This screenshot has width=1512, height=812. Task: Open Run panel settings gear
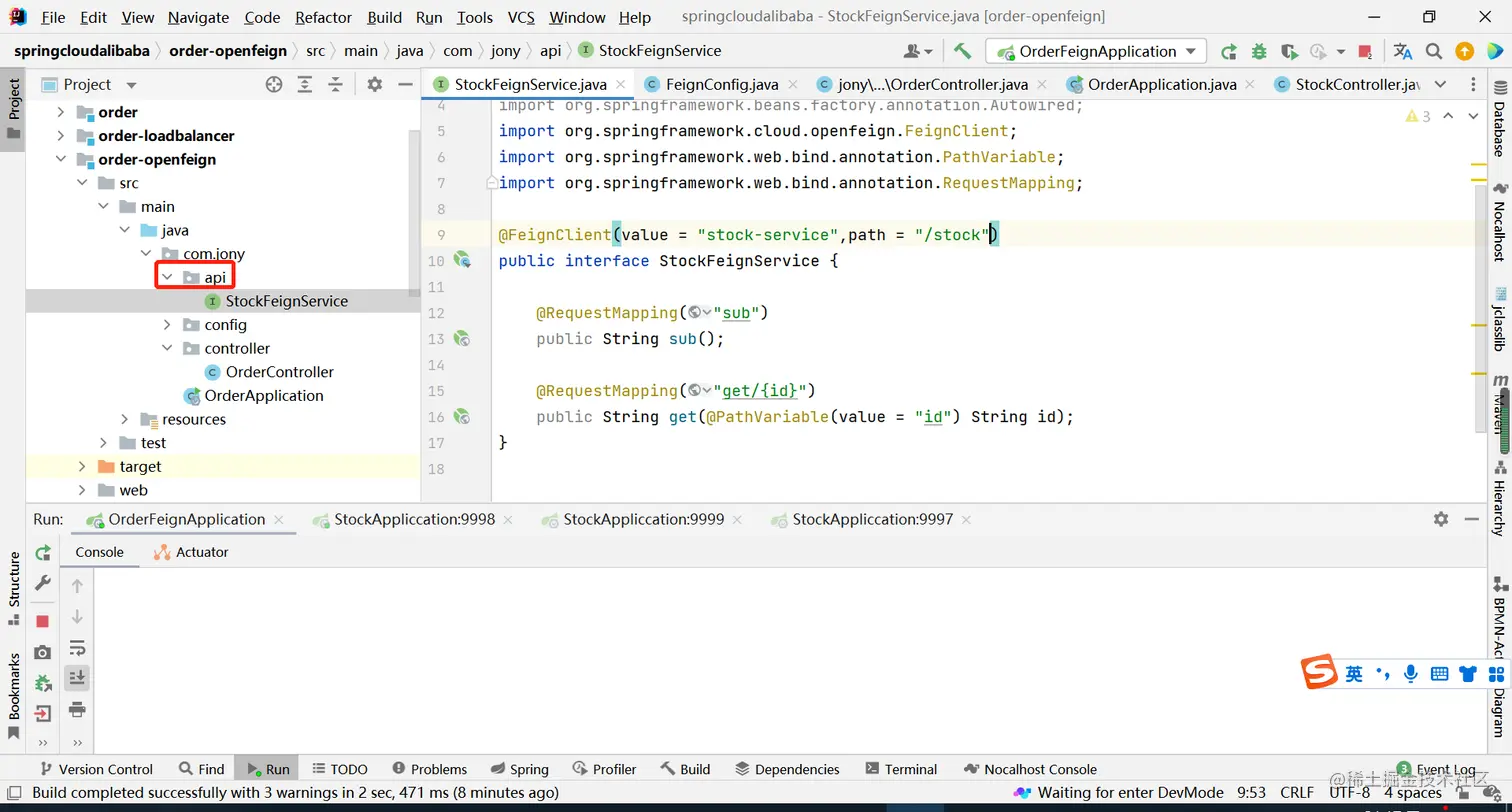(1440, 519)
